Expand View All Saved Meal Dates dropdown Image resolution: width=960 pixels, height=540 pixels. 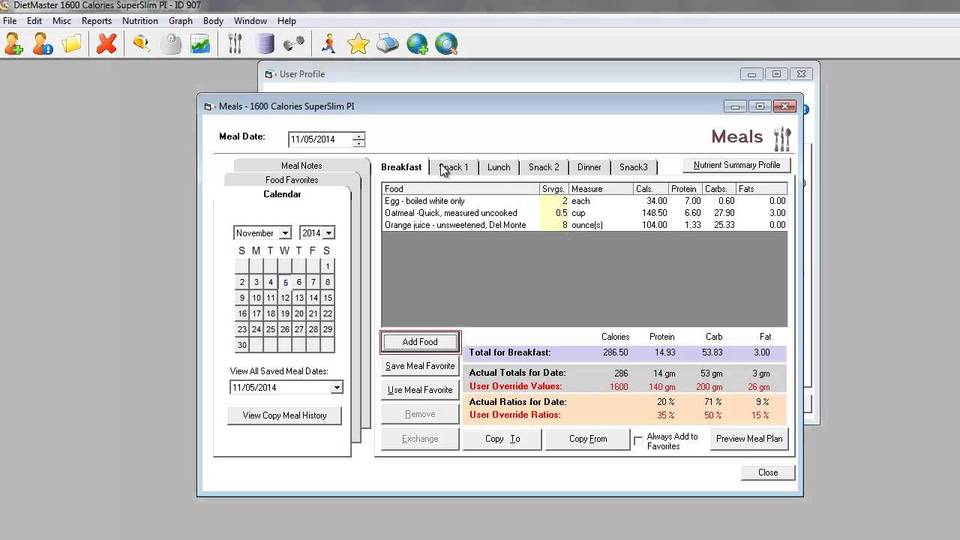(x=336, y=387)
